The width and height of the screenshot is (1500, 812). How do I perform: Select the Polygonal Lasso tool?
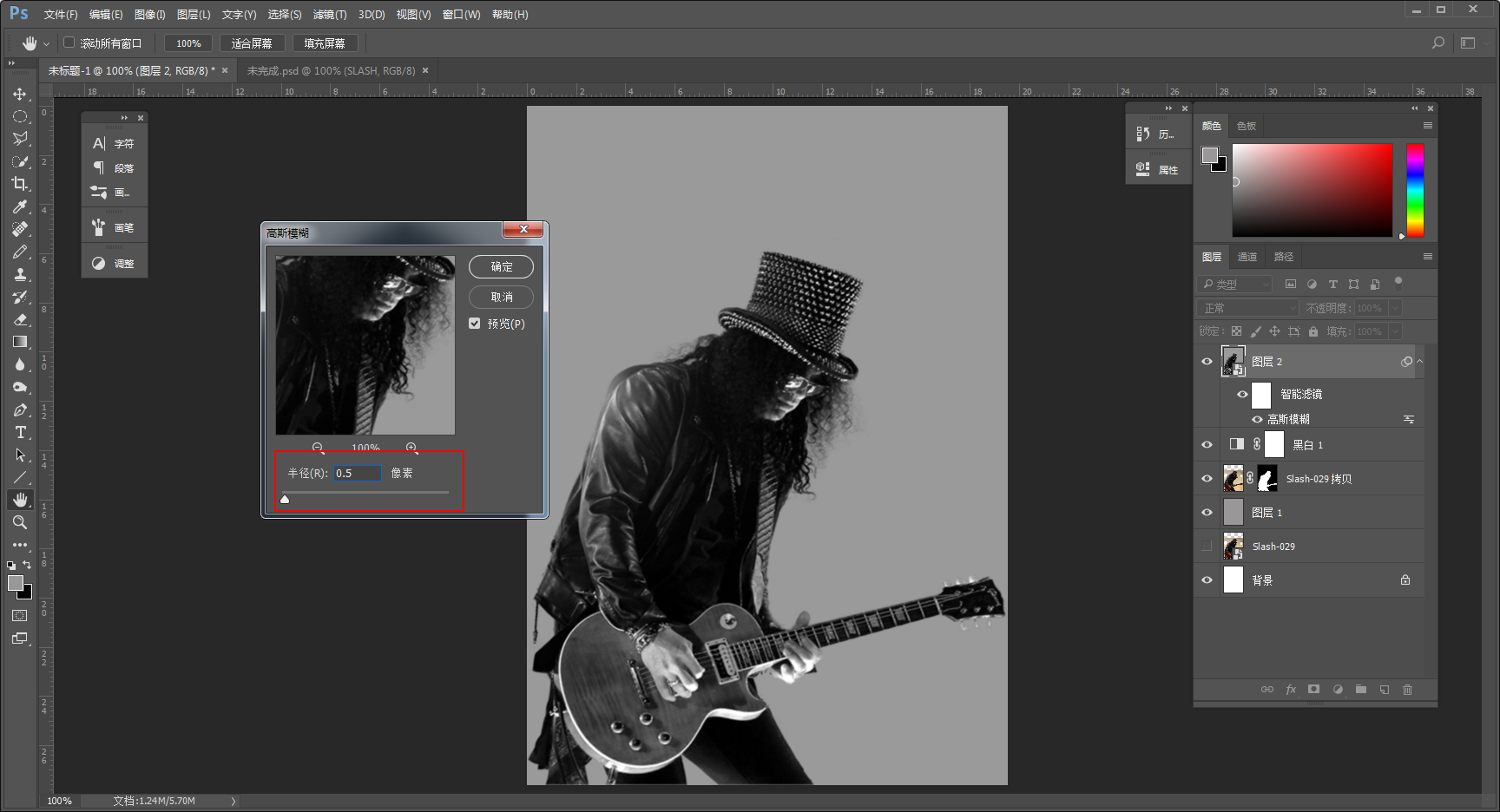tap(20, 139)
